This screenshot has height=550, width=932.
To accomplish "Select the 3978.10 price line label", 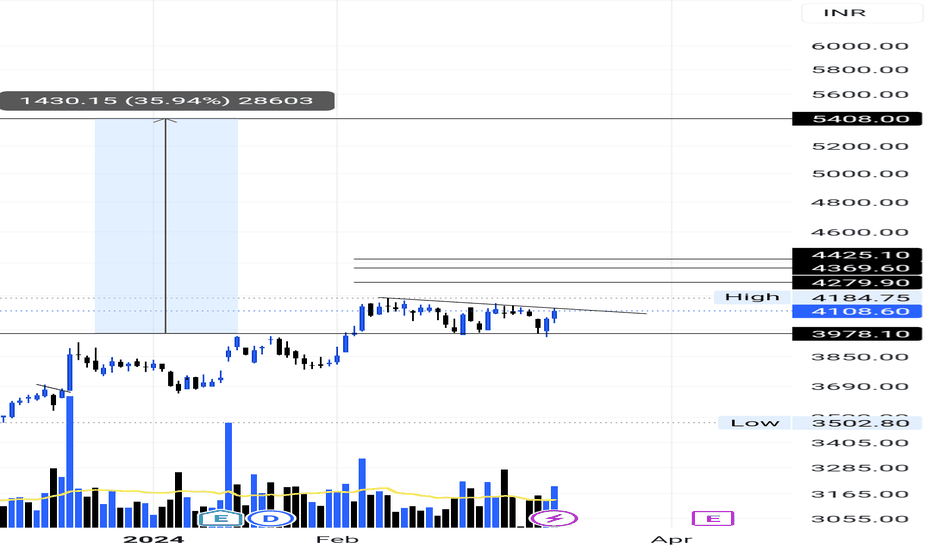I will tap(857, 334).
